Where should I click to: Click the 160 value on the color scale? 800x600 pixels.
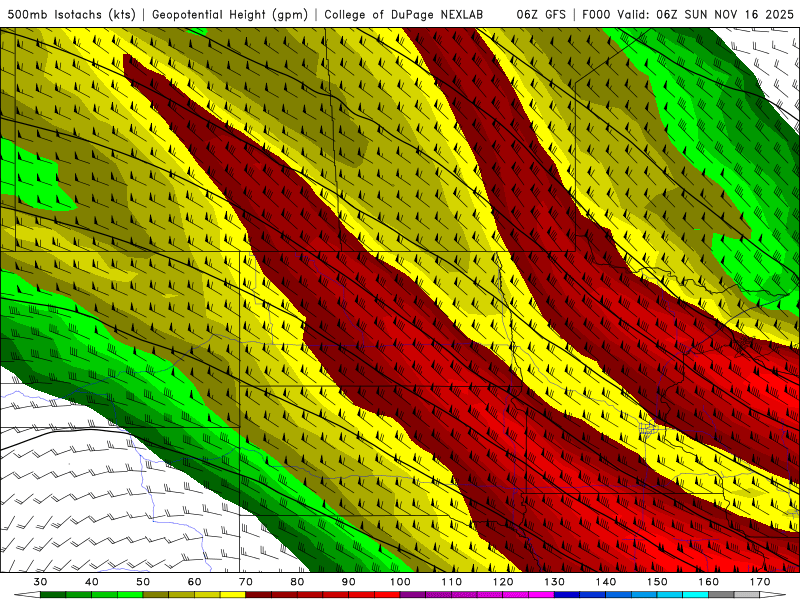(709, 582)
